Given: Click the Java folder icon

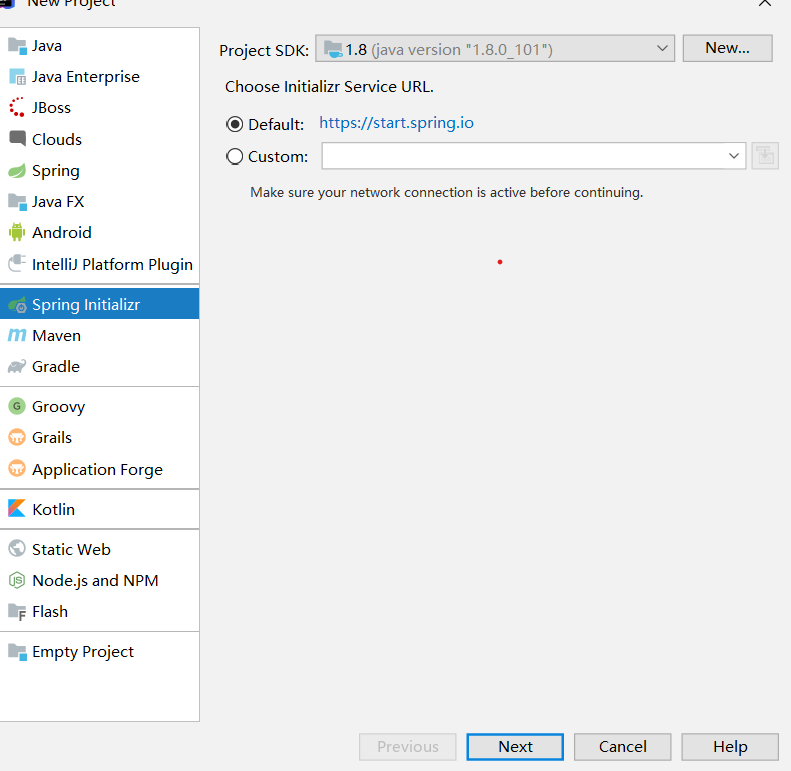Looking at the screenshot, I should pyautogui.click(x=17, y=46).
